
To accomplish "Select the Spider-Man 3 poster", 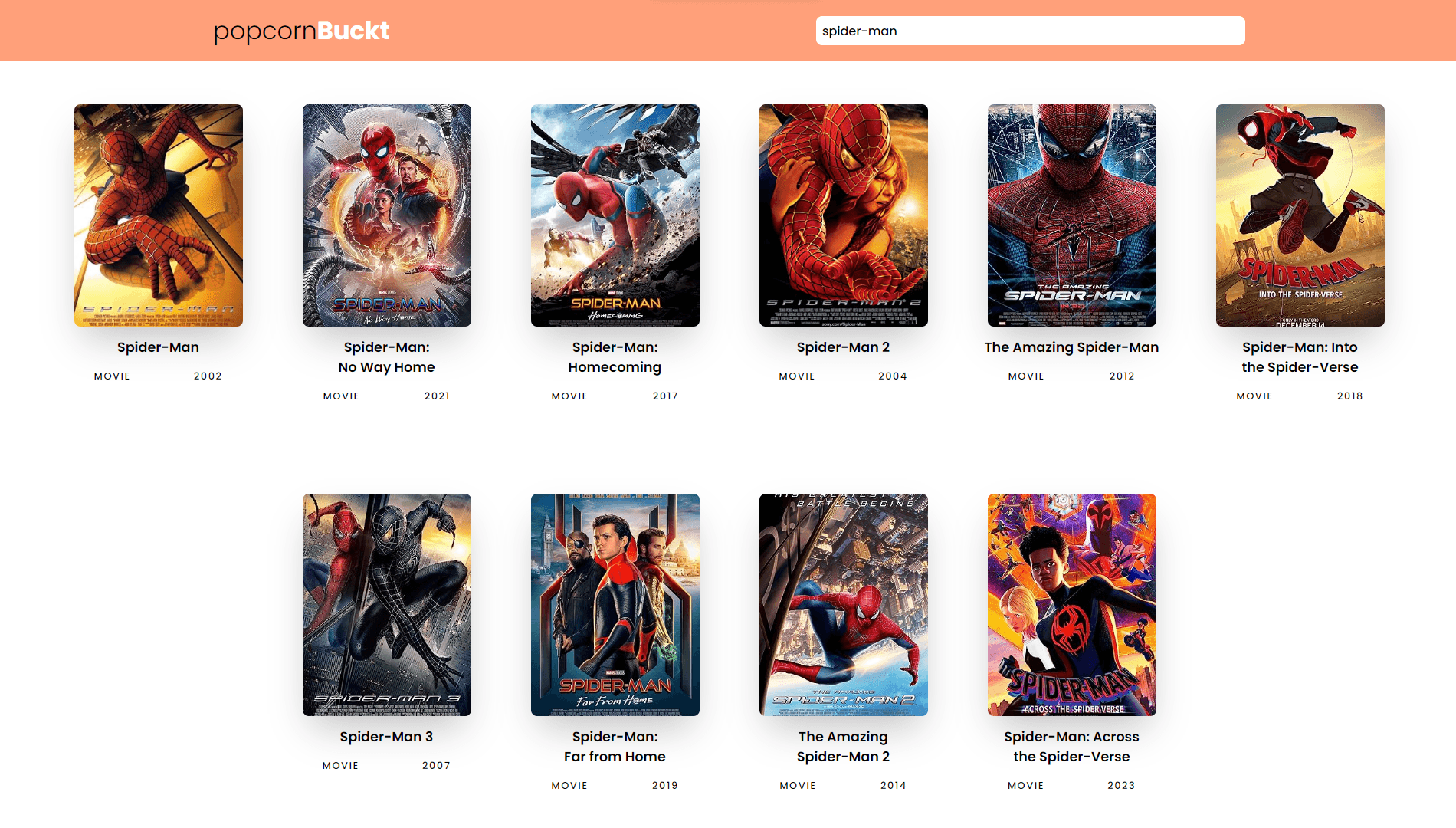I will [x=387, y=605].
